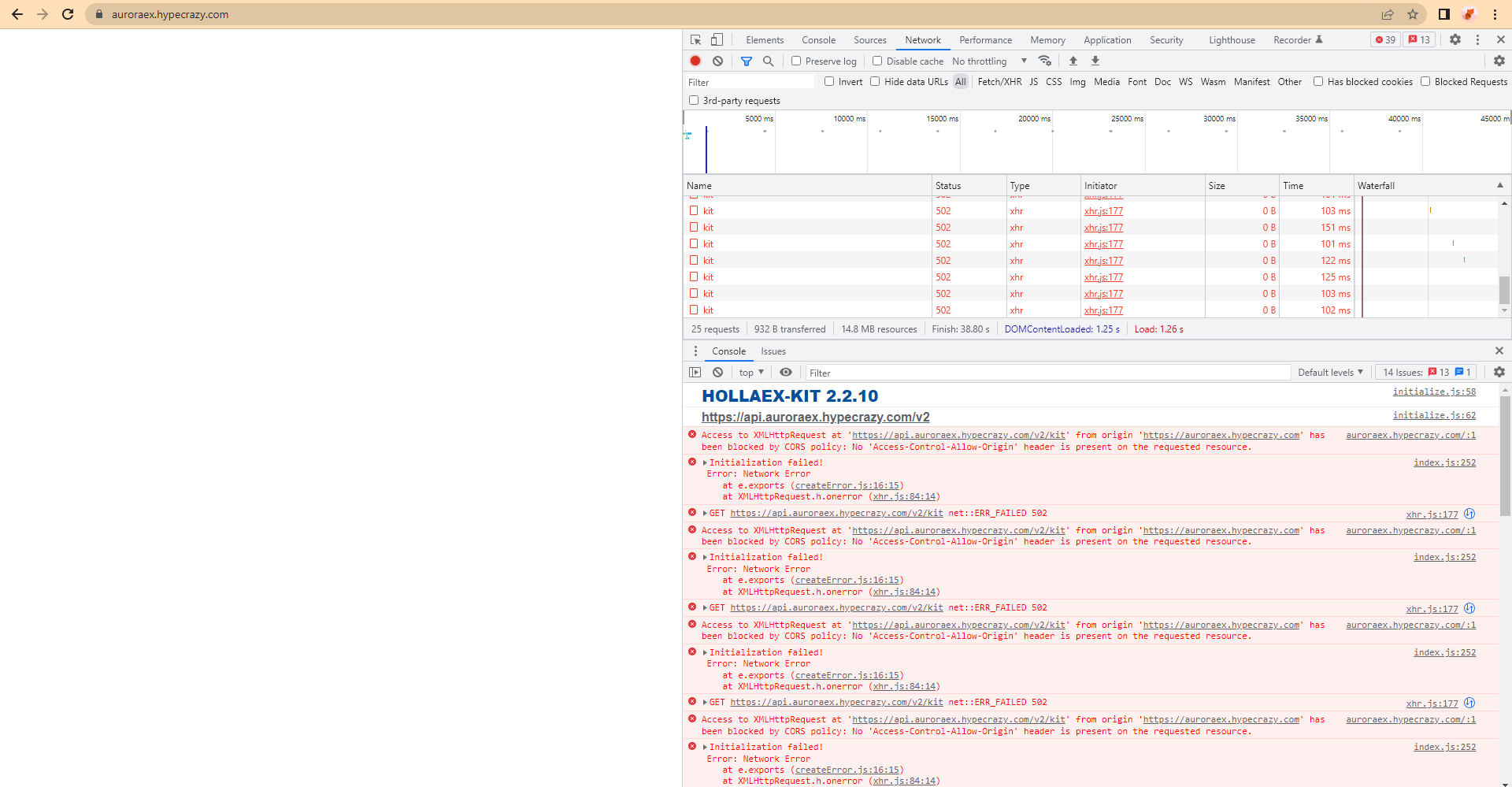The height and width of the screenshot is (787, 1512).
Task: Open the initialize.js:58 source link
Action: tap(1434, 392)
